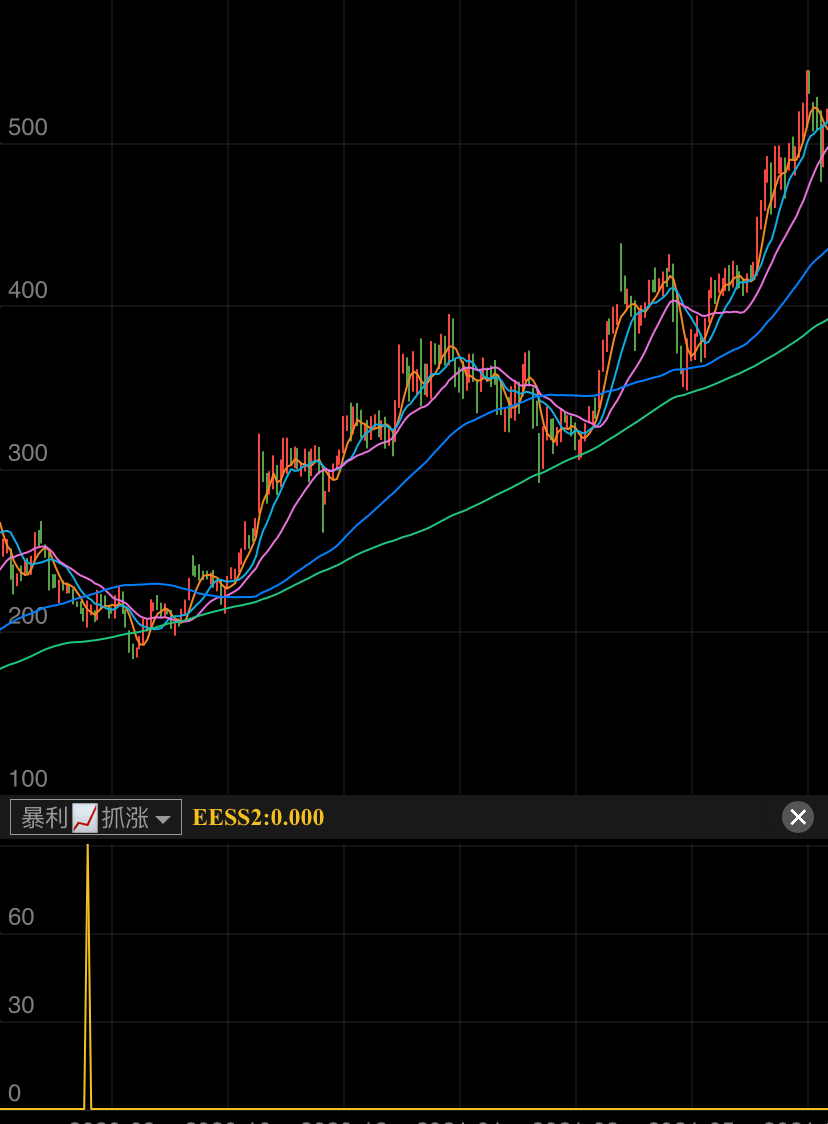Click the dropdown arrow beside 抓涨
Screen dimensions: 828x1124
coord(164,819)
